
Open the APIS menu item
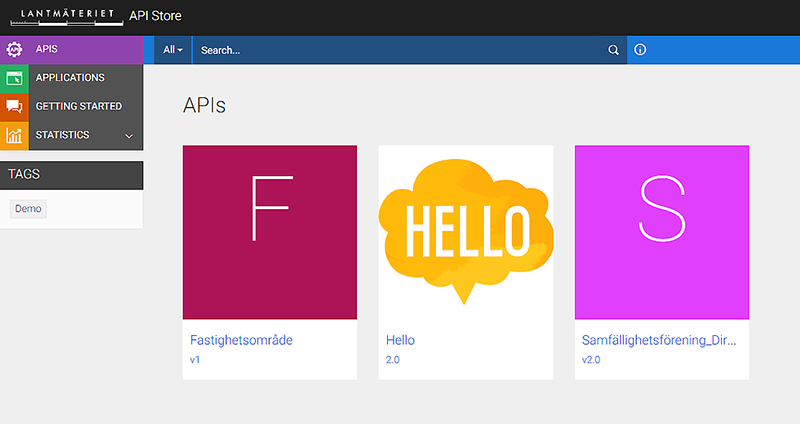[71, 49]
